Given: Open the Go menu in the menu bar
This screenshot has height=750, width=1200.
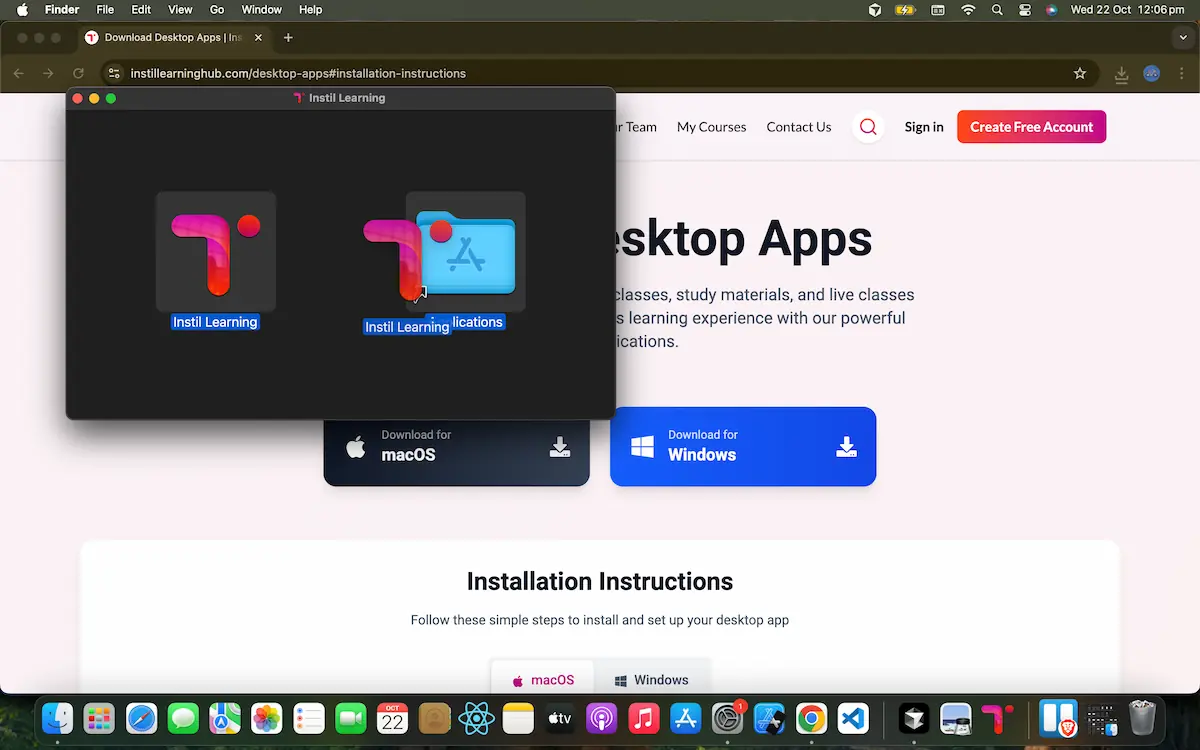Looking at the screenshot, I should [x=216, y=9].
